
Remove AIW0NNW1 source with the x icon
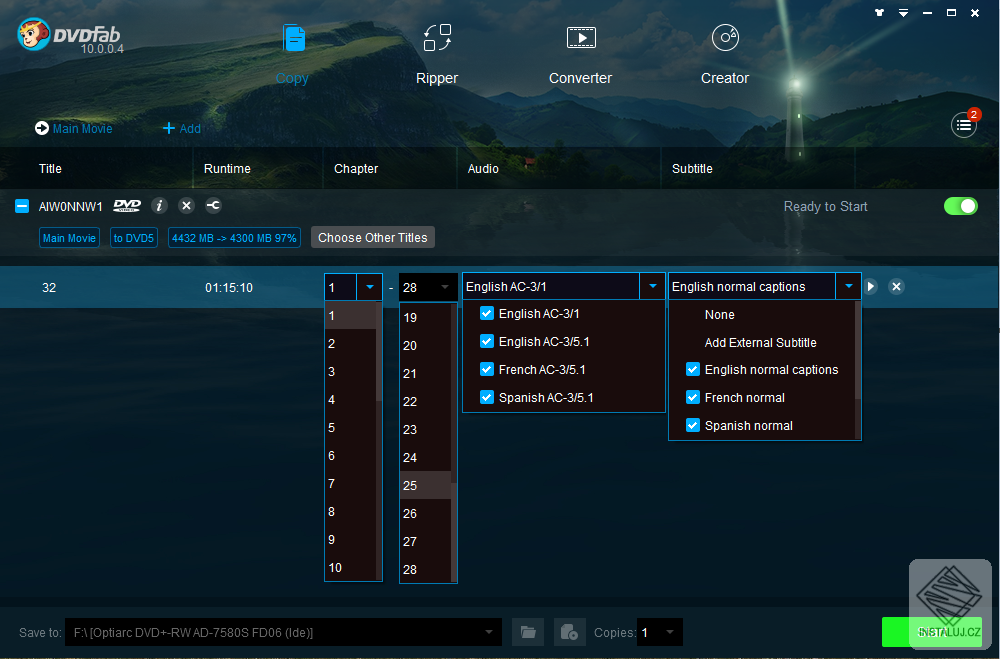[x=186, y=205]
